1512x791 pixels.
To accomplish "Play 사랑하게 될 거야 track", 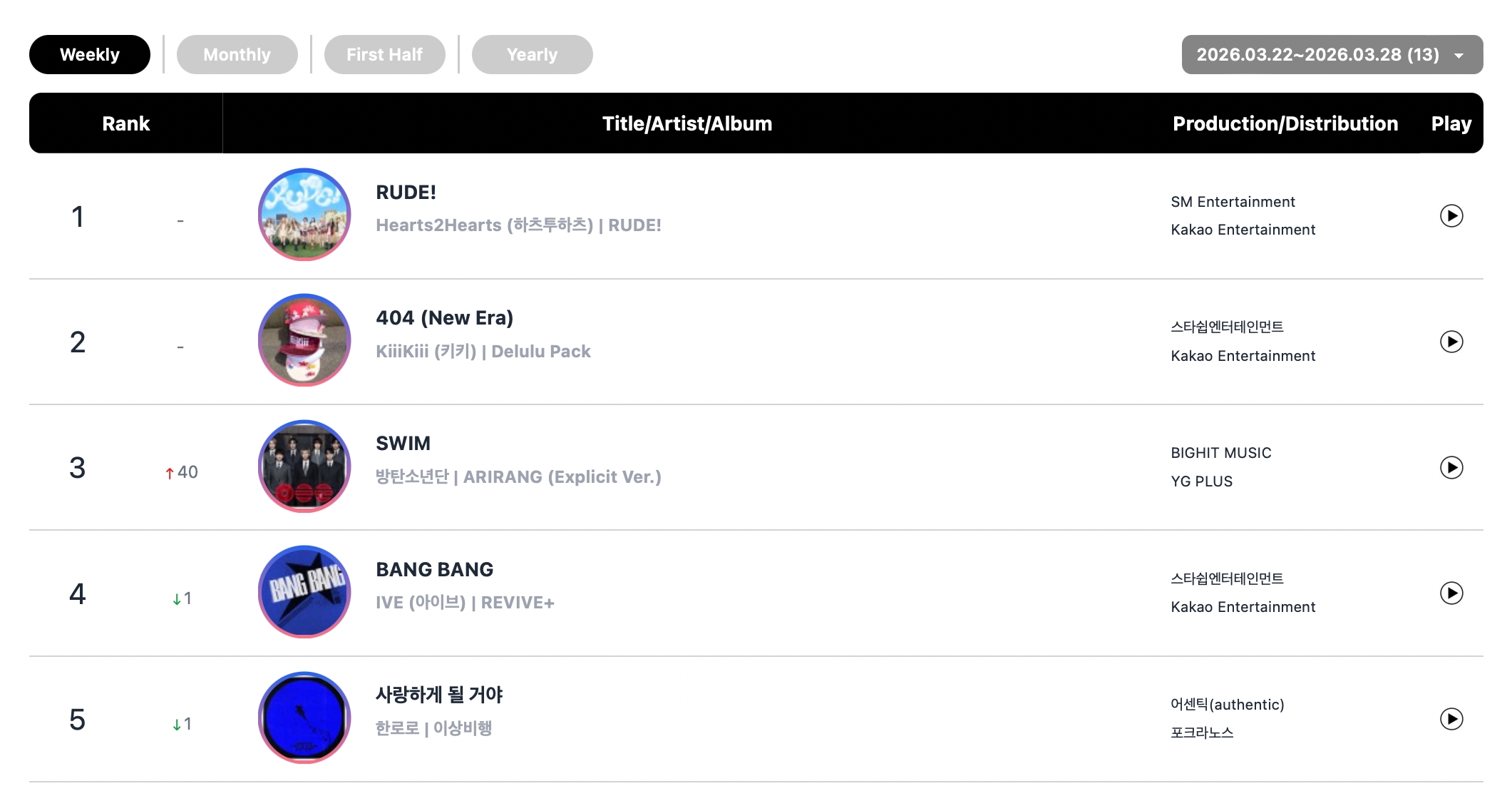I will 1451,718.
